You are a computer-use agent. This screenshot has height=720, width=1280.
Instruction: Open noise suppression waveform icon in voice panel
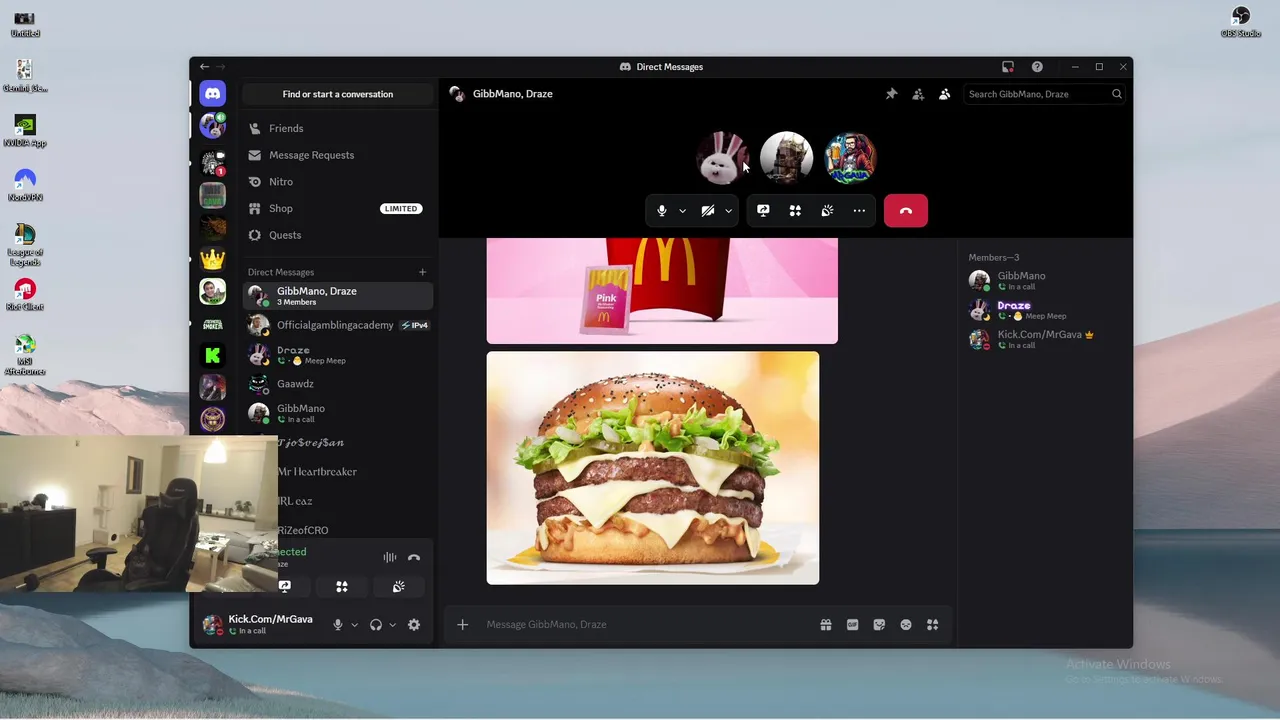[390, 558]
